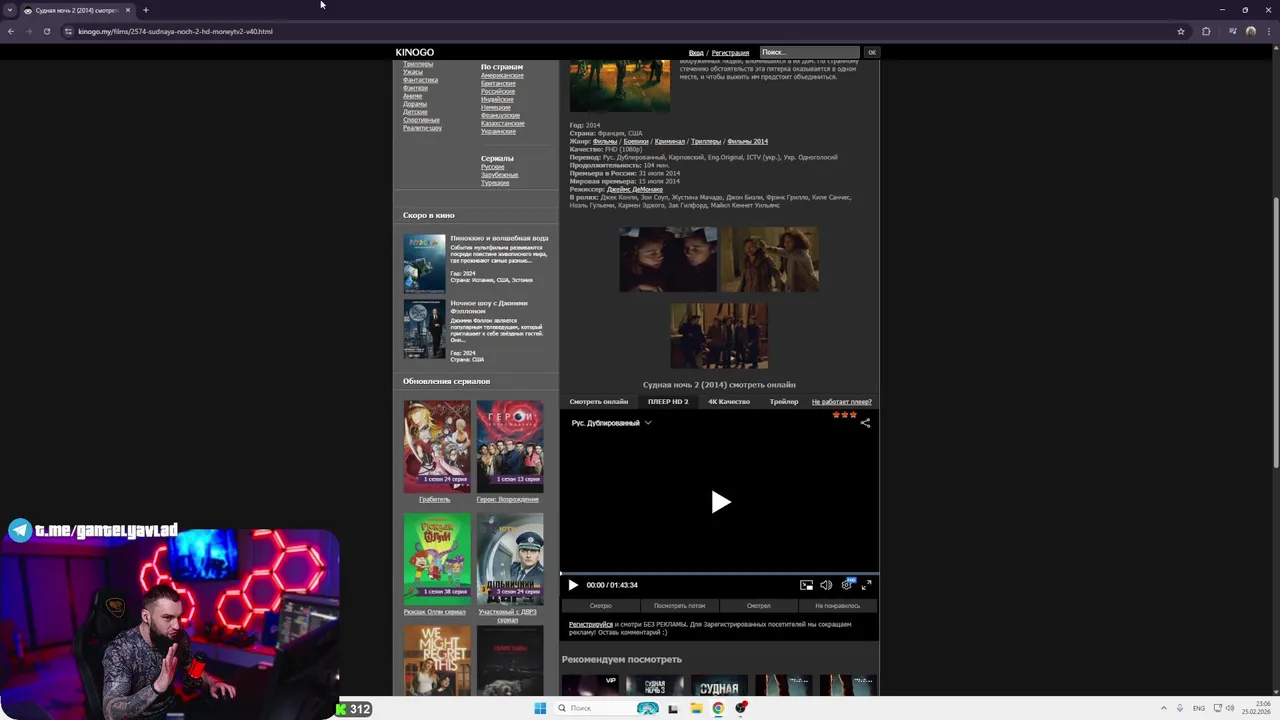Open the Боевики genre link
This screenshot has height=720, width=1280.
pyautogui.click(x=636, y=141)
